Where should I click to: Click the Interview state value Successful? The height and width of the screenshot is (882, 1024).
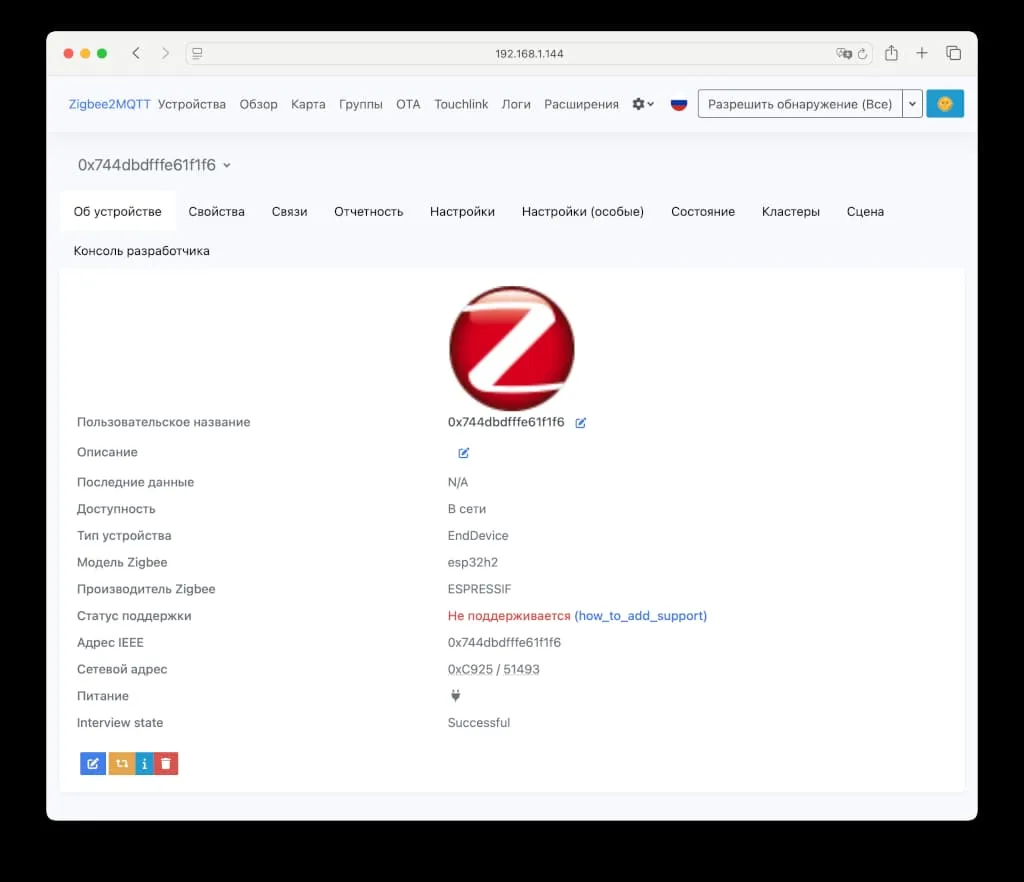[x=479, y=723]
